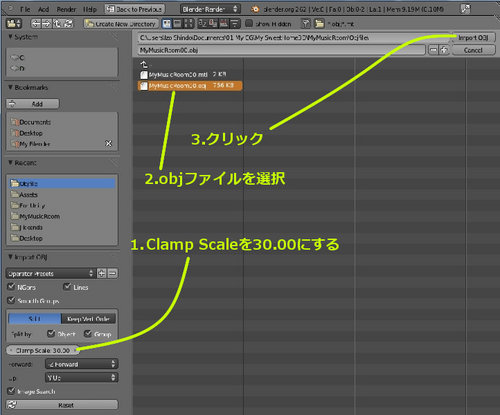Click the refresh file list icon
The height and width of the screenshot is (415, 500).
(x=68, y=24)
